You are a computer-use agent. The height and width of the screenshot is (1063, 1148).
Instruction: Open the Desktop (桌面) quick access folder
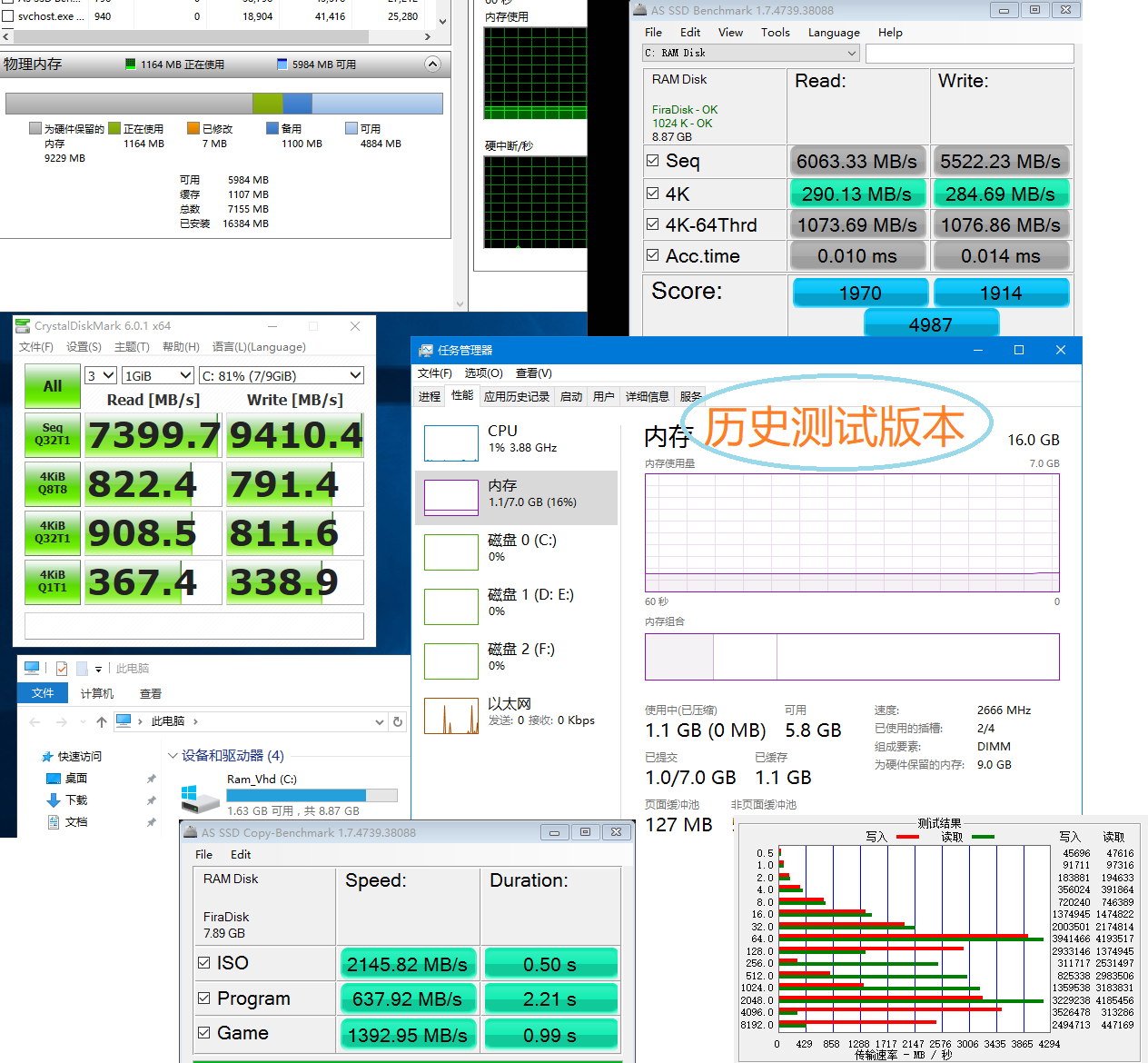76,779
